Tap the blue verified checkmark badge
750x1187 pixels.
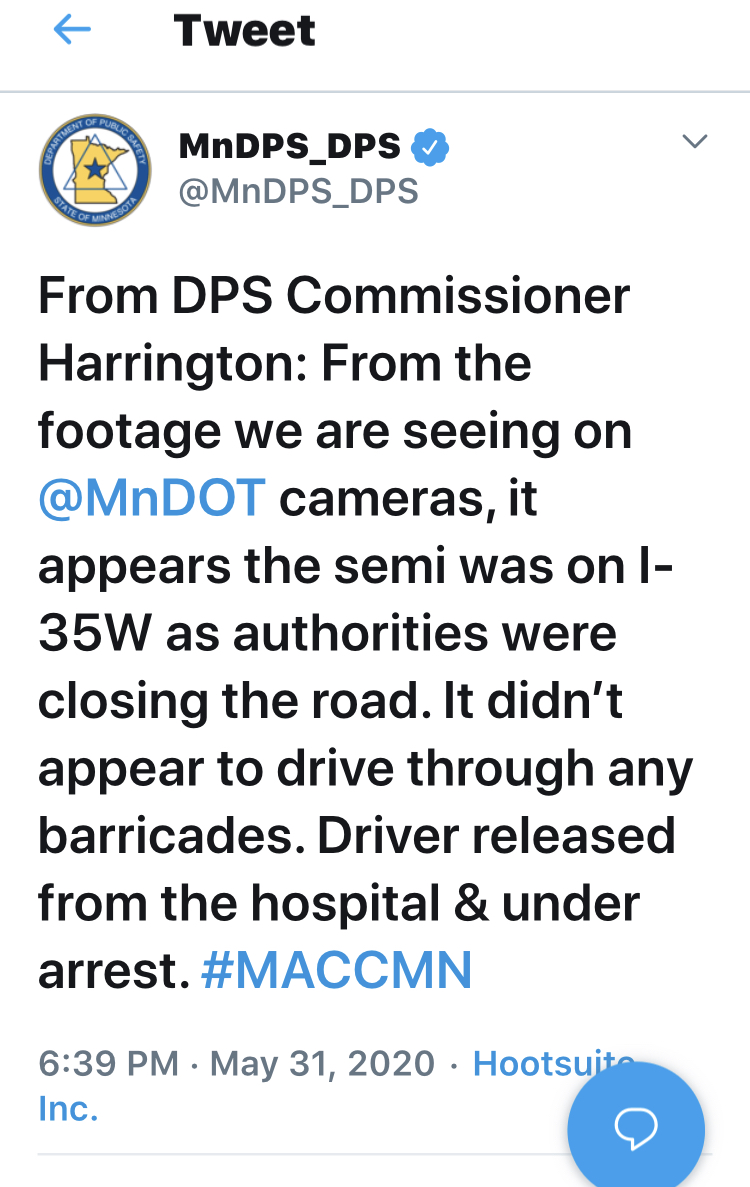(x=430, y=147)
